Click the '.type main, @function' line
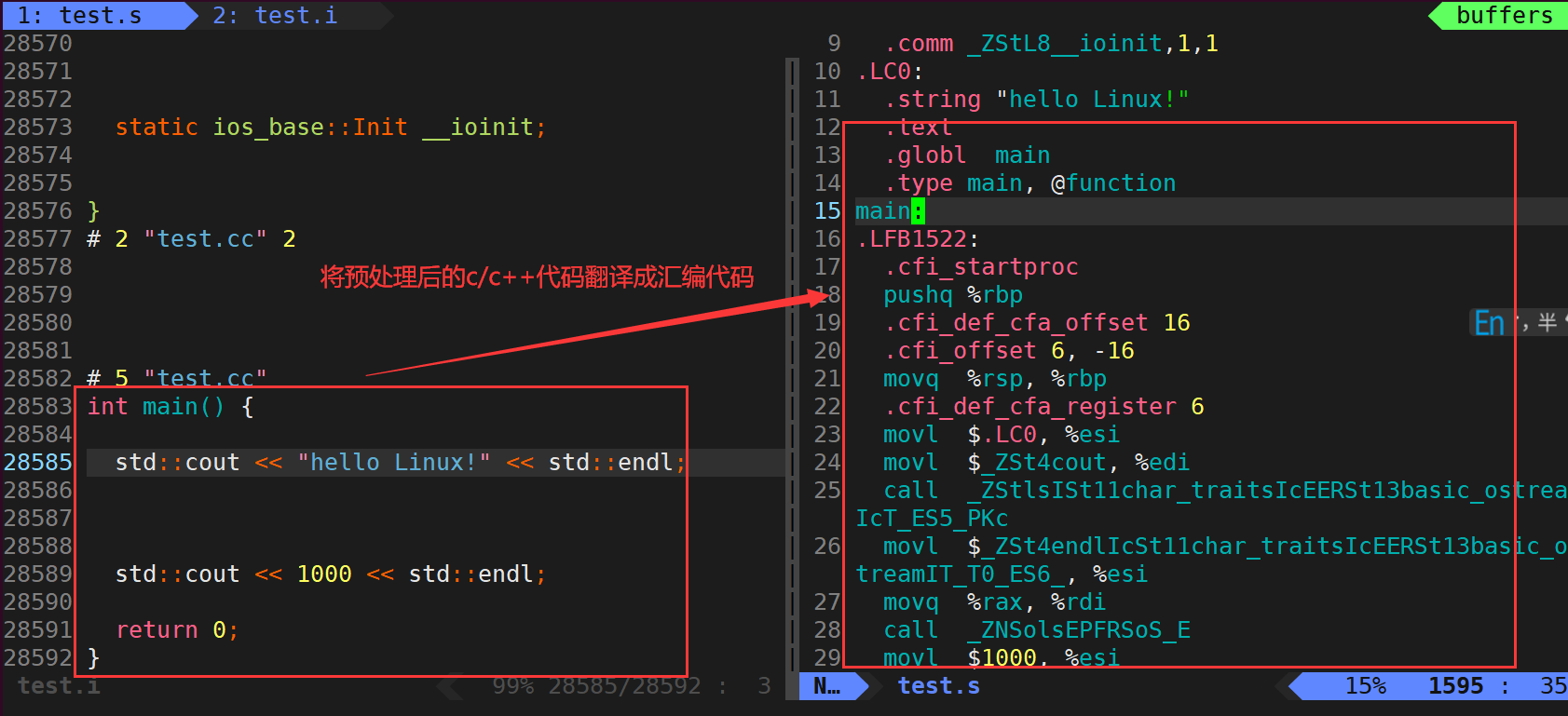The width and height of the screenshot is (1568, 716). tap(1029, 183)
